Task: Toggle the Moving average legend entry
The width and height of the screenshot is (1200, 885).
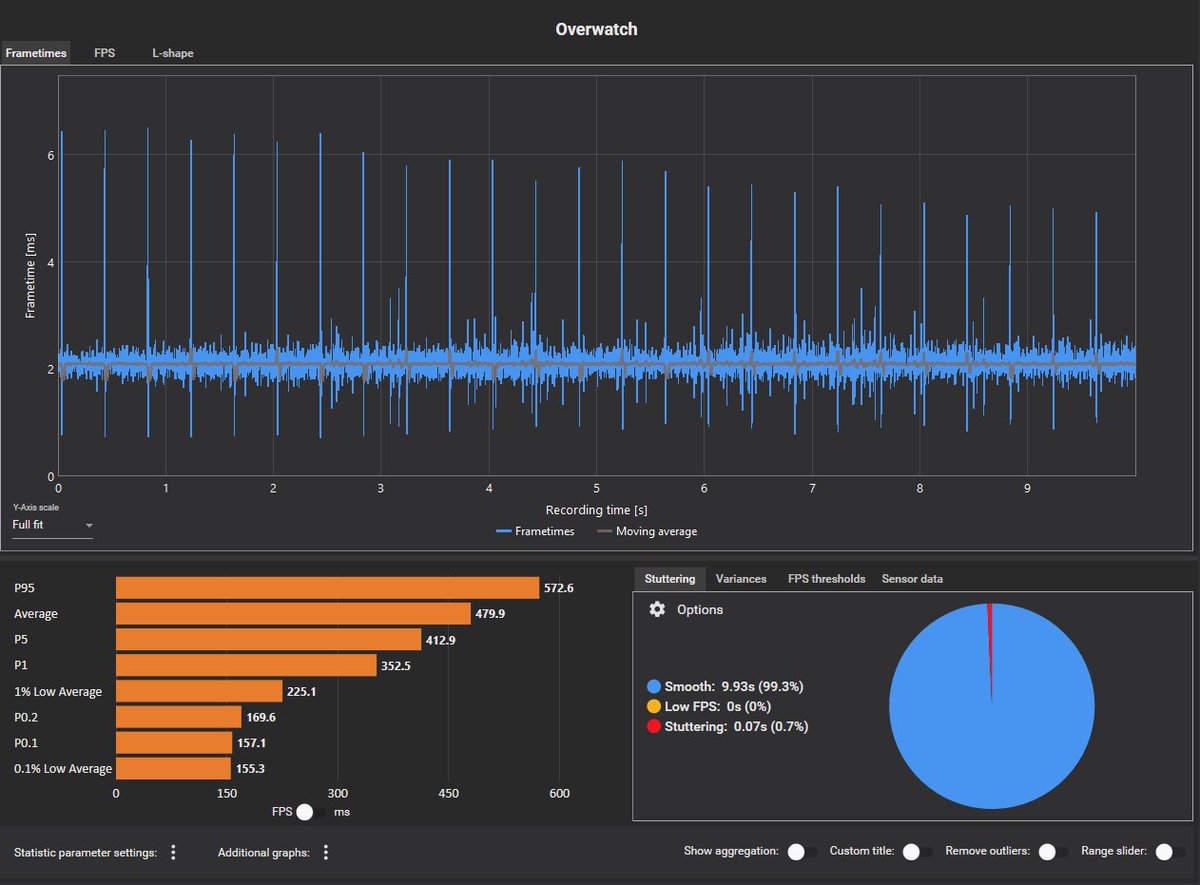Action: click(647, 531)
